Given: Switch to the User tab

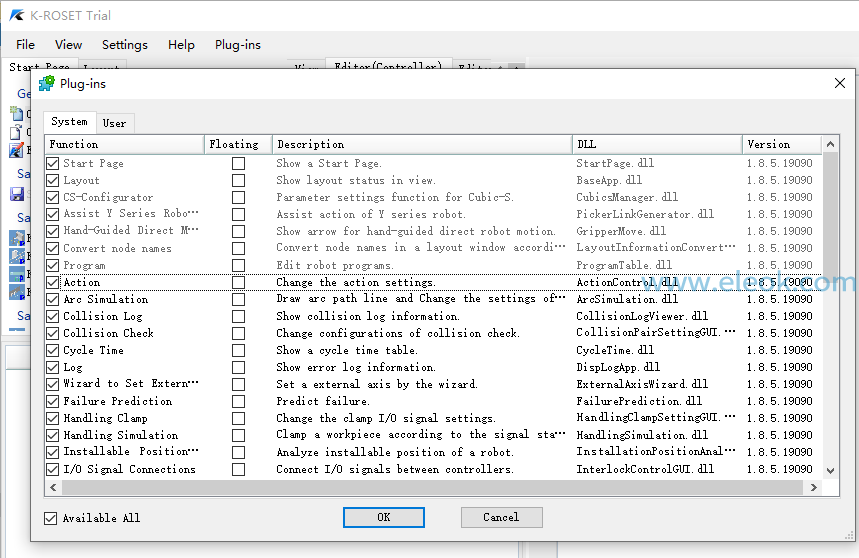Looking at the screenshot, I should (x=114, y=123).
